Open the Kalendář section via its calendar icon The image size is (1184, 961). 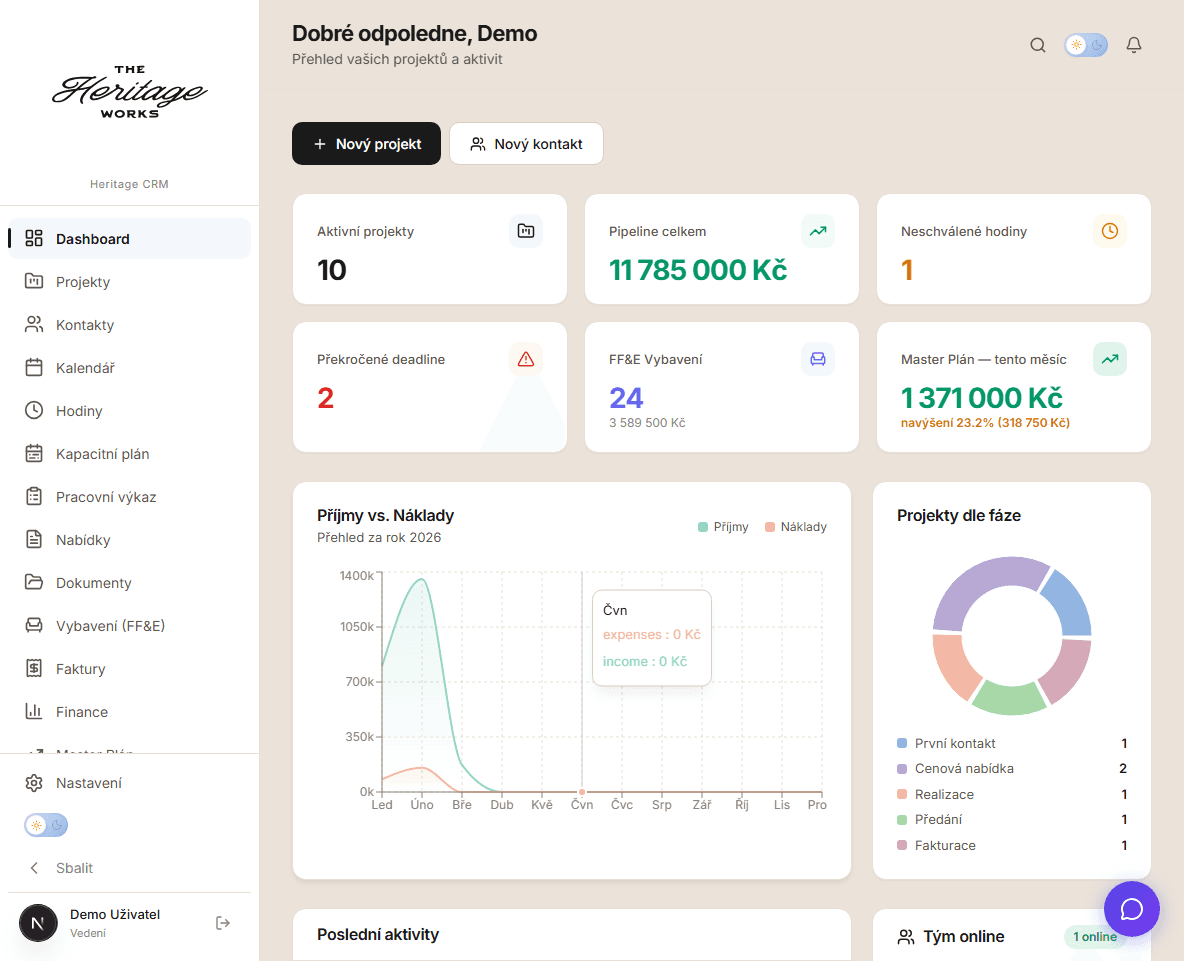coord(33,367)
